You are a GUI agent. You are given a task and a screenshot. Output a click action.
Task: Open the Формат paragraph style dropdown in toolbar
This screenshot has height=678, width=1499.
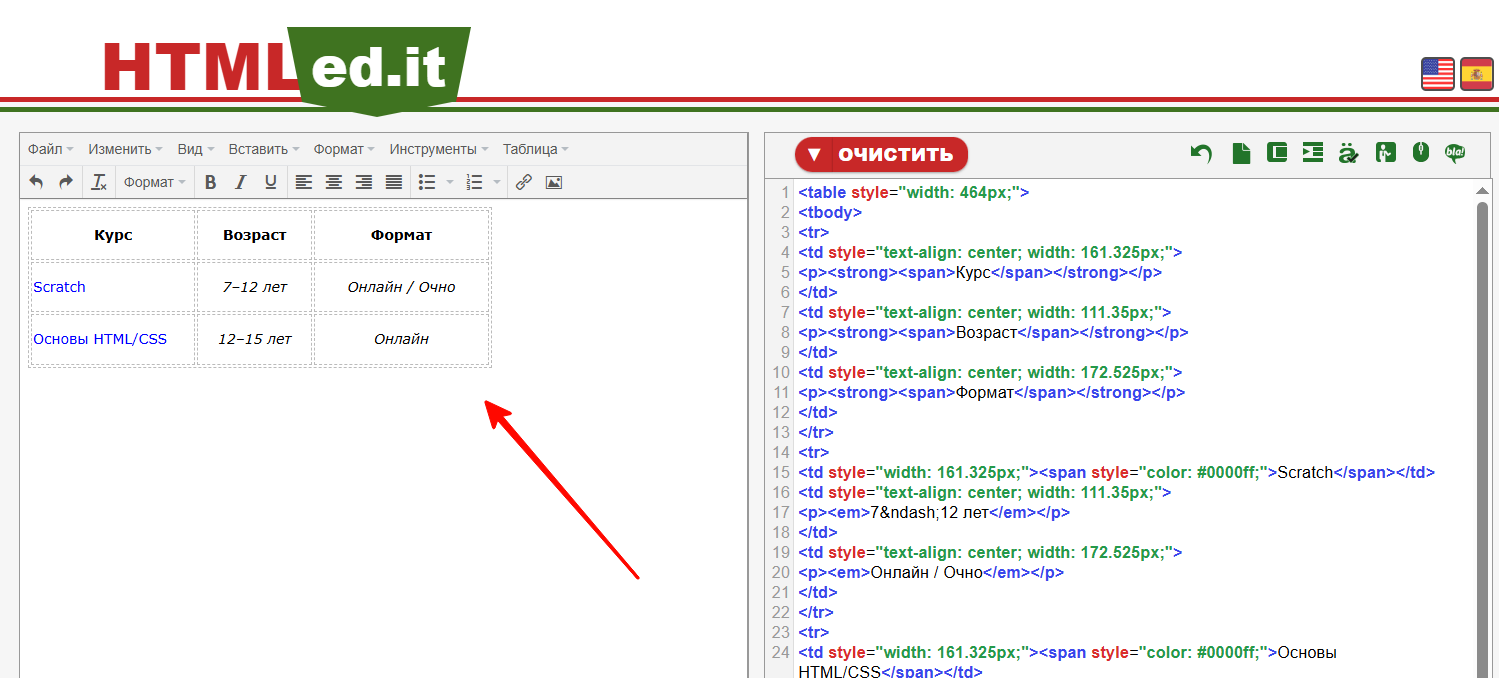(154, 182)
